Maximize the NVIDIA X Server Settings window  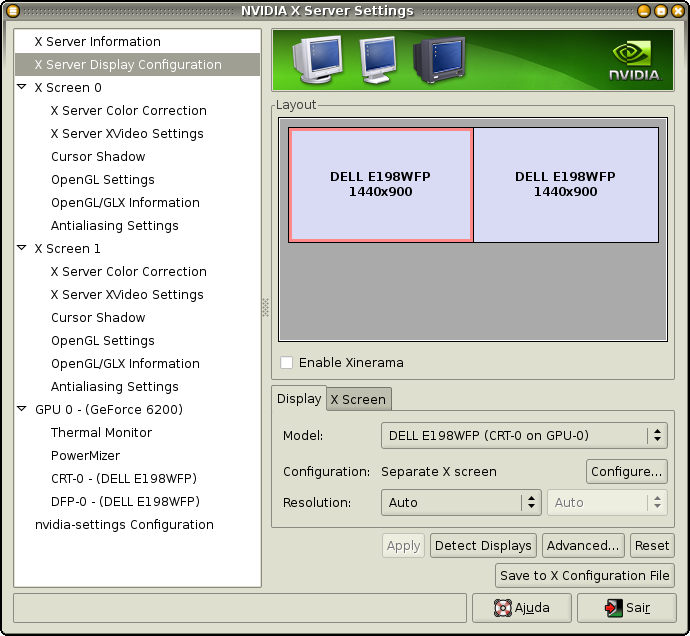click(661, 11)
